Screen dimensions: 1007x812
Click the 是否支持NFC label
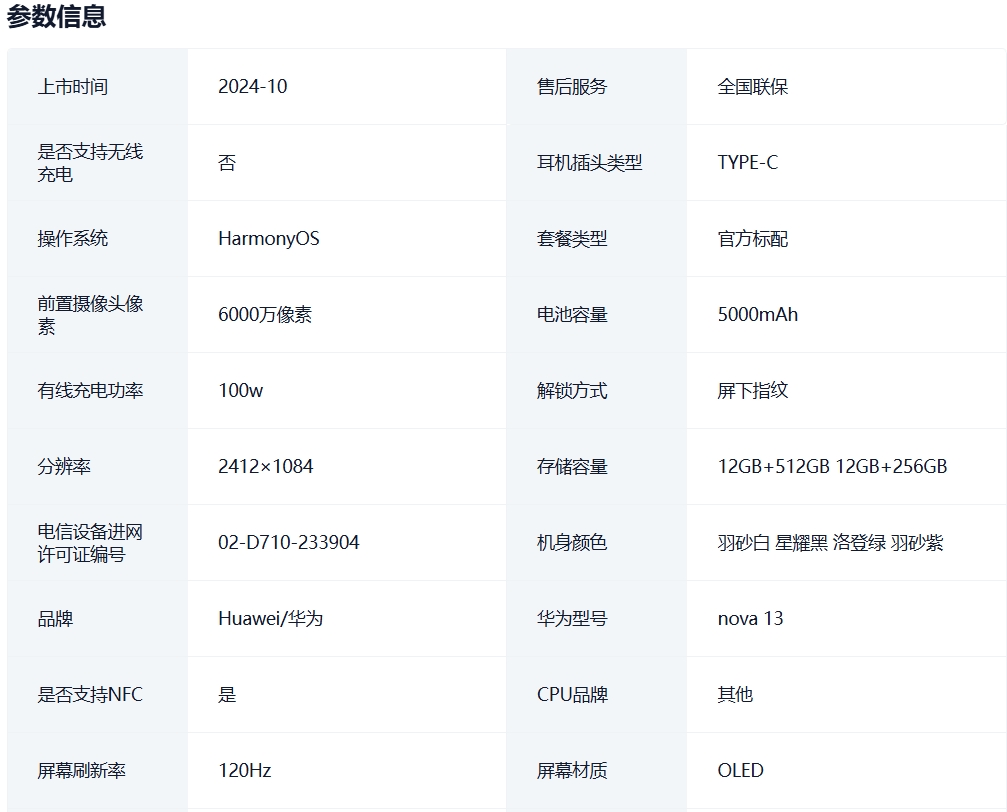[x=90, y=694]
